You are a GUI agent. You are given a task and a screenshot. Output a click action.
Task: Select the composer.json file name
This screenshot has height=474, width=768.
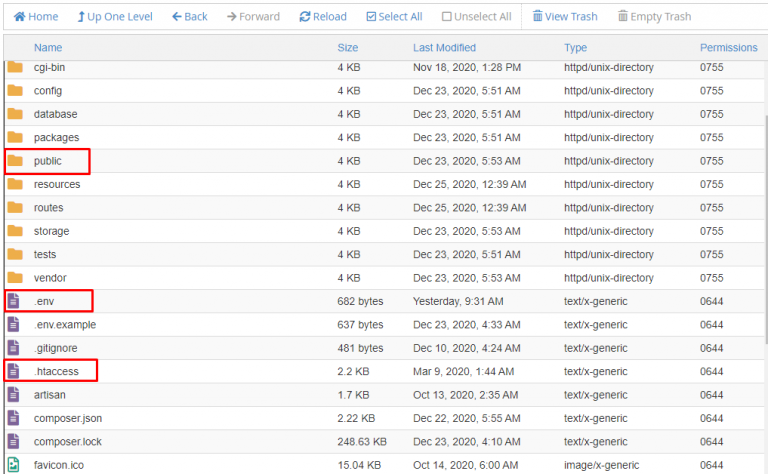click(68, 418)
